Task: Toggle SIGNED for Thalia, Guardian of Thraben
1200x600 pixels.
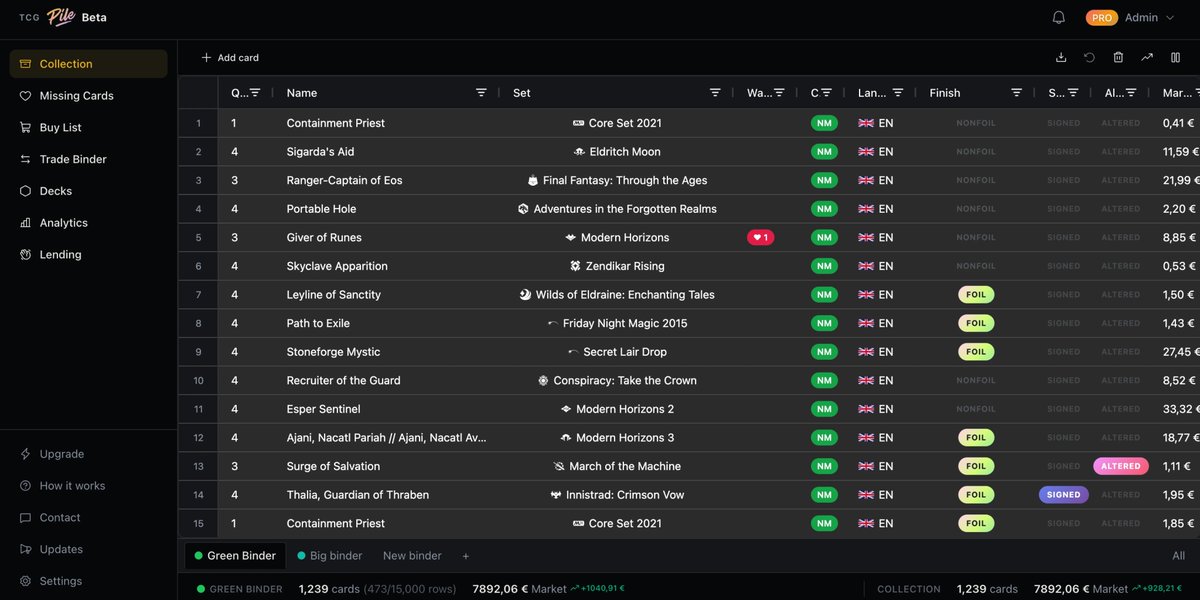Action: click(1064, 495)
